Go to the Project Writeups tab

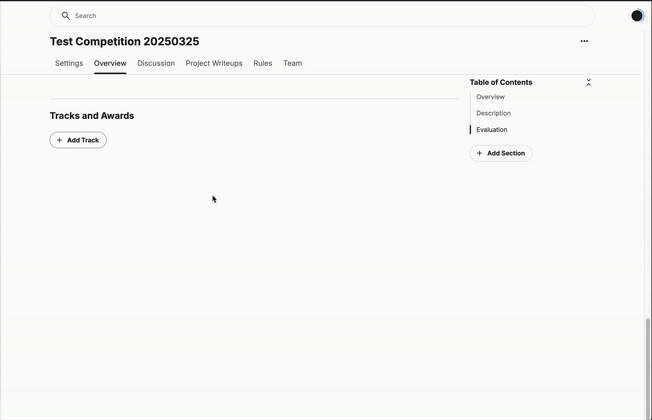tap(214, 63)
